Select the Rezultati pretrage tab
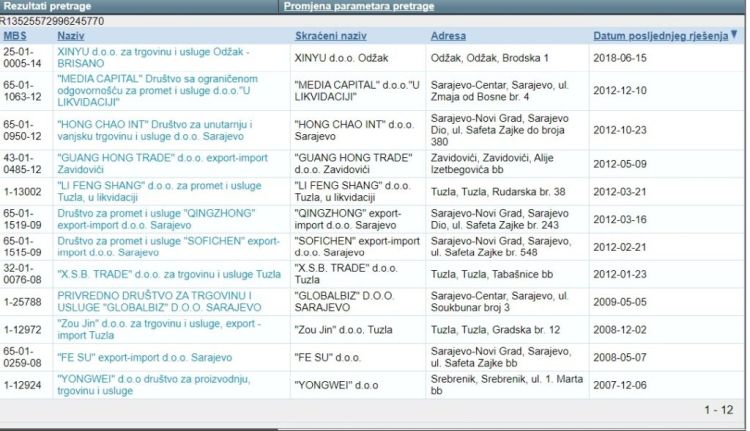This screenshot has width=750, height=431. point(47,6)
